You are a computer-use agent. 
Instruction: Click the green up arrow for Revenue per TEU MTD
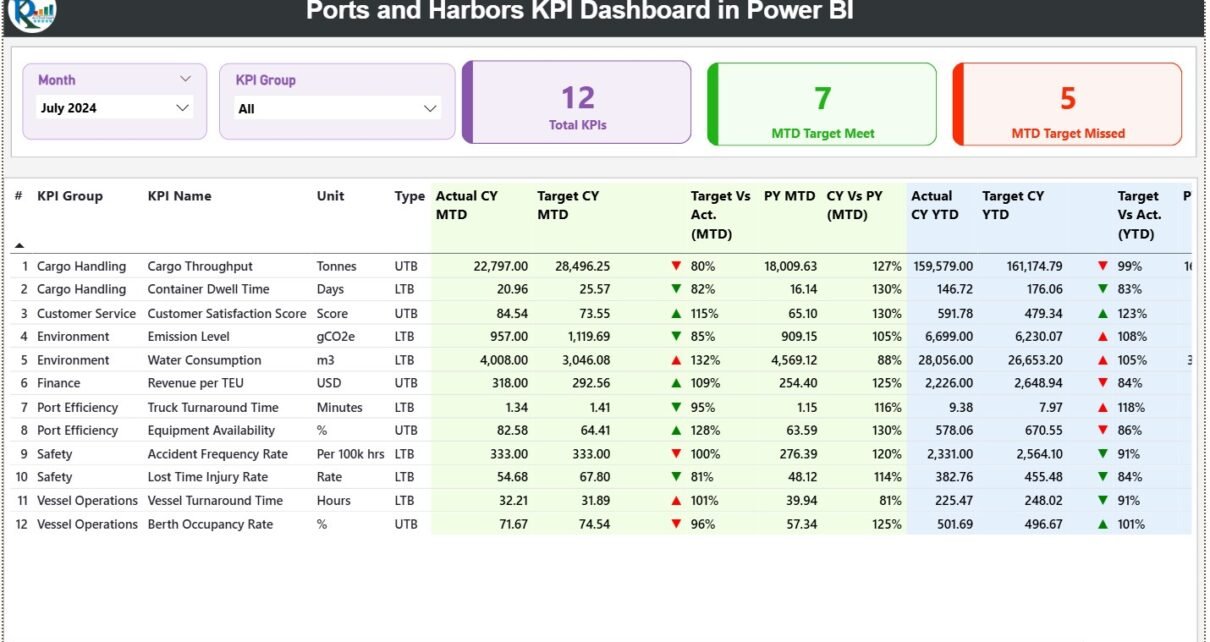click(677, 384)
